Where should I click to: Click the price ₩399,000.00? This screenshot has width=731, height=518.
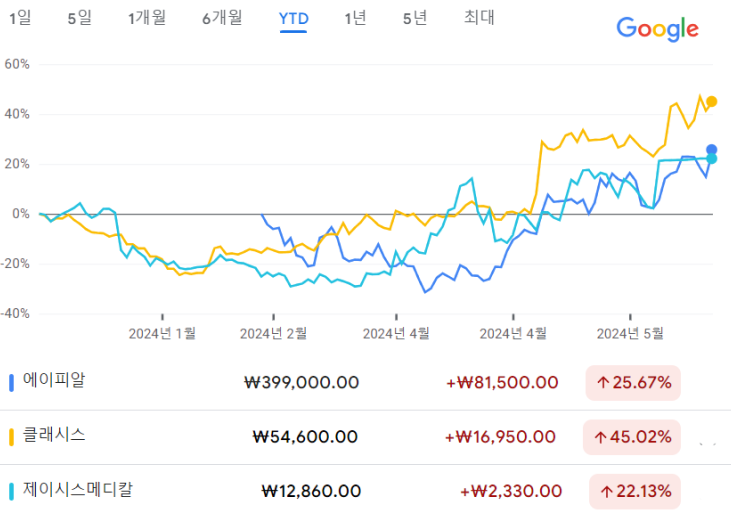[301, 383]
